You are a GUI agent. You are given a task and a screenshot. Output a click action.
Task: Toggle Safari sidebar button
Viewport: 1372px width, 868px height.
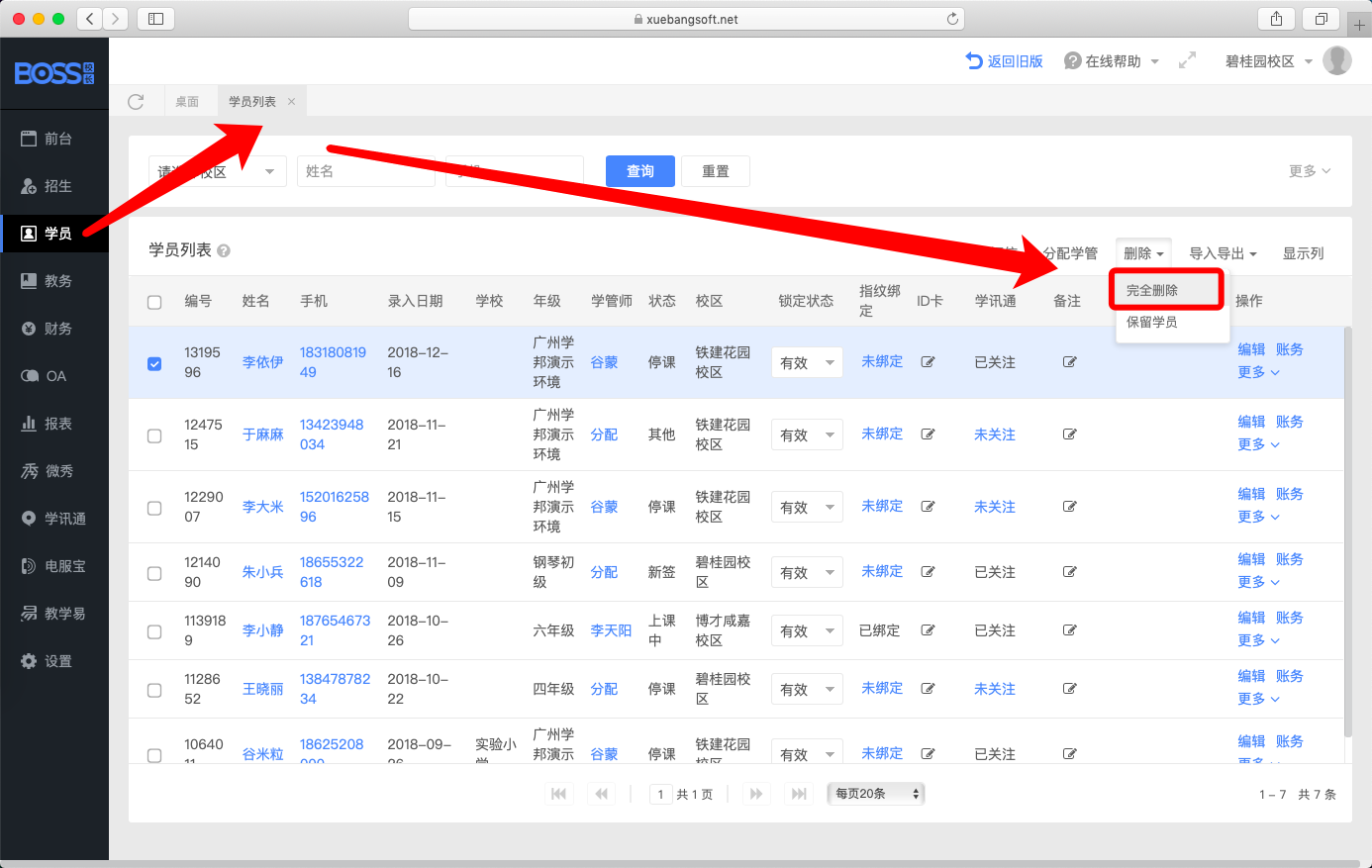[x=155, y=19]
